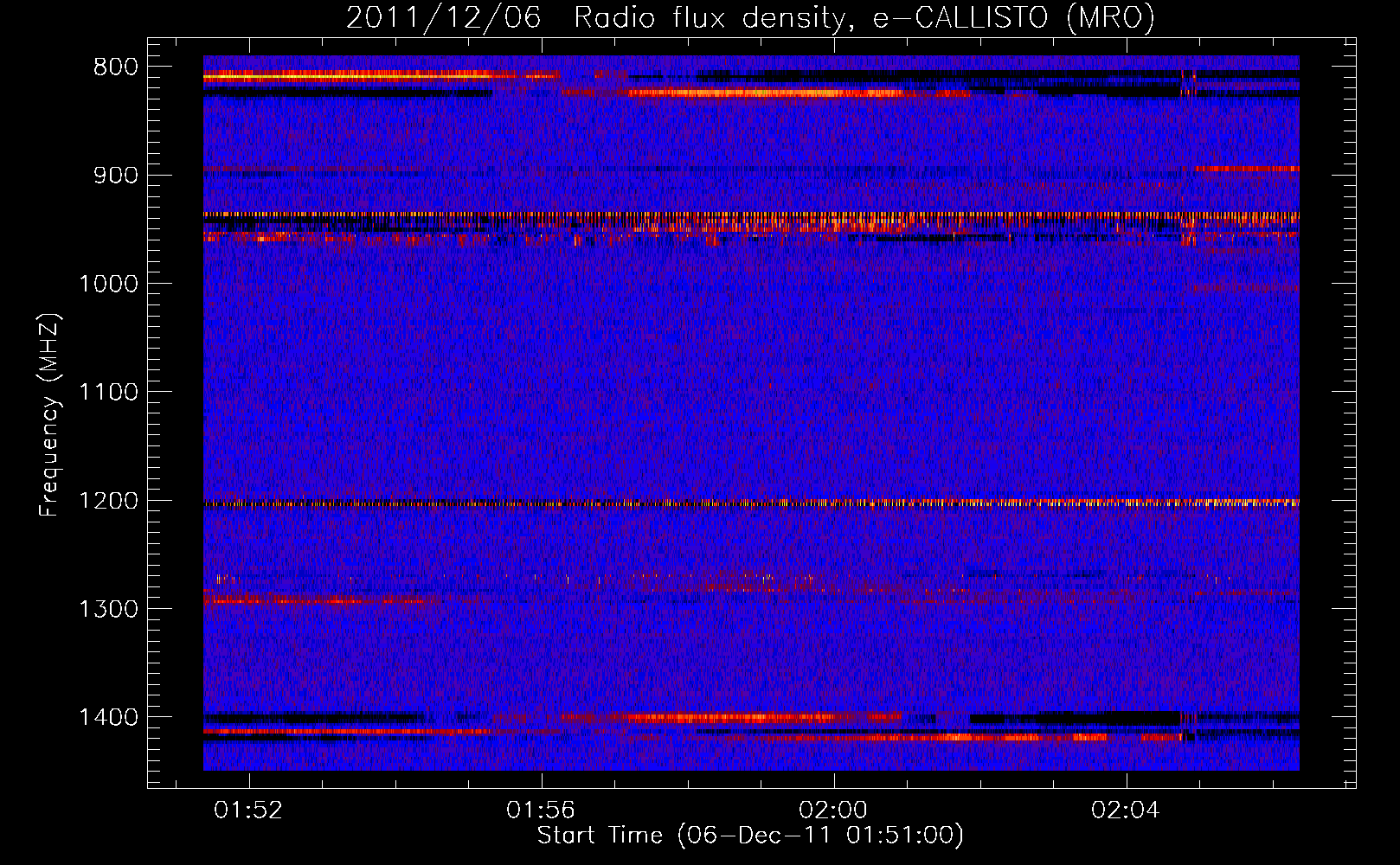Click the 800 frequency tick label
The height and width of the screenshot is (865, 1400).
pos(115,67)
